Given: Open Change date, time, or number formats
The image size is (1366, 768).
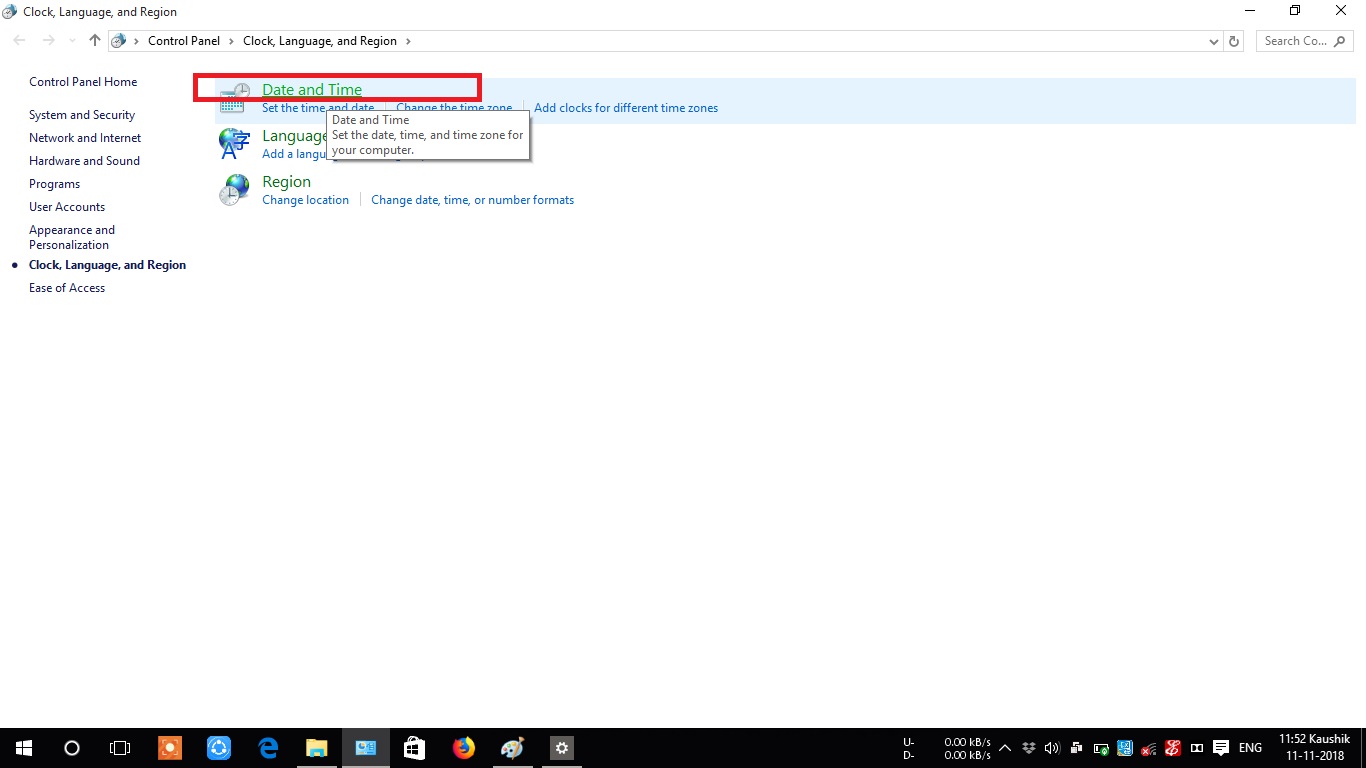Looking at the screenshot, I should pos(472,200).
